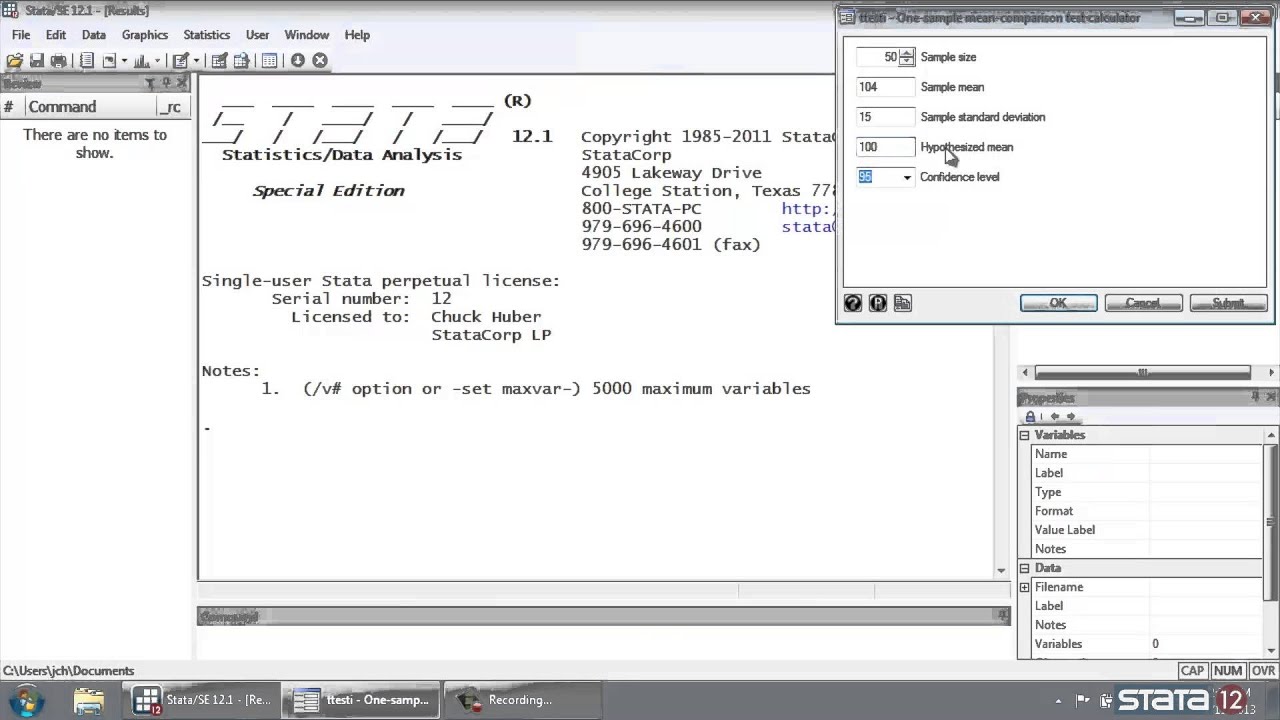1280x720 pixels.
Task: Expand the Filename row in Properties
Action: [1024, 587]
